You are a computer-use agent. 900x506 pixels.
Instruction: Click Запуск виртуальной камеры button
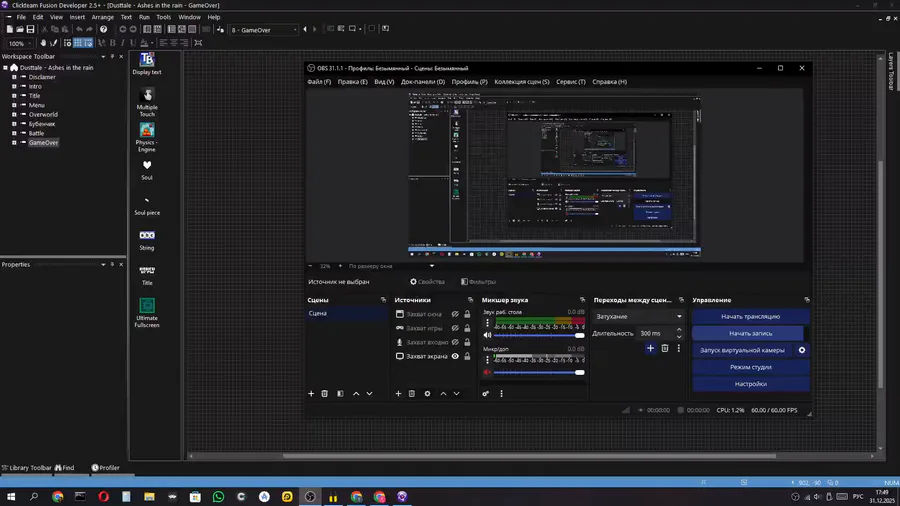(742, 350)
